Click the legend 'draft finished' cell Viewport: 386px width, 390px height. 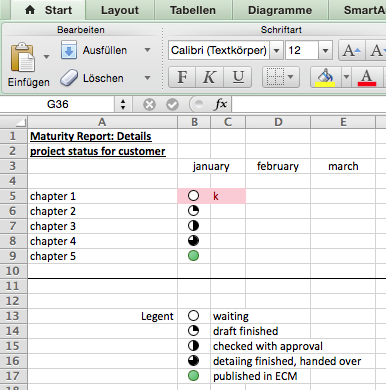245,331
